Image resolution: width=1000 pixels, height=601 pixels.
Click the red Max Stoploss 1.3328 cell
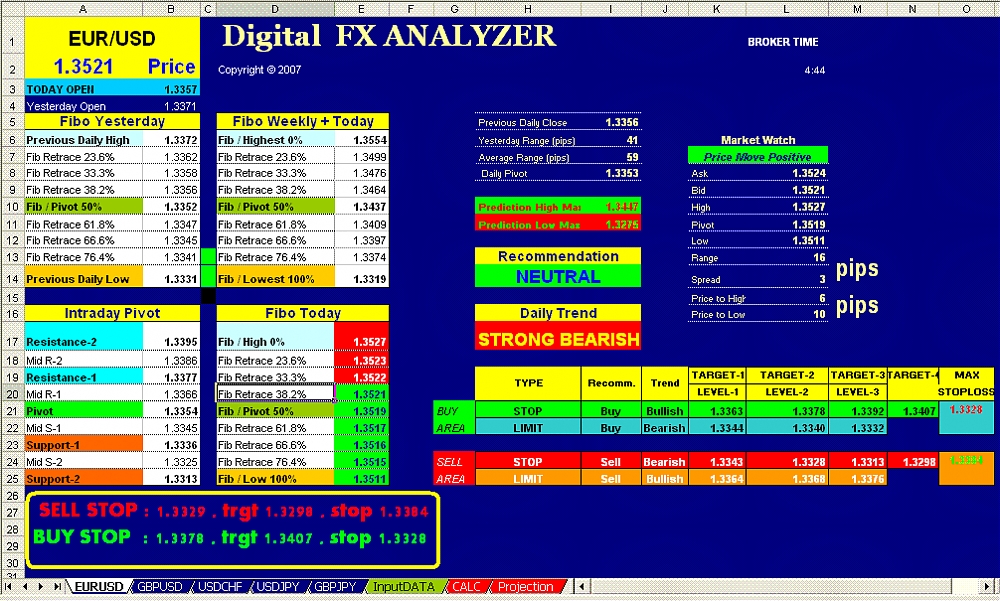coord(966,416)
